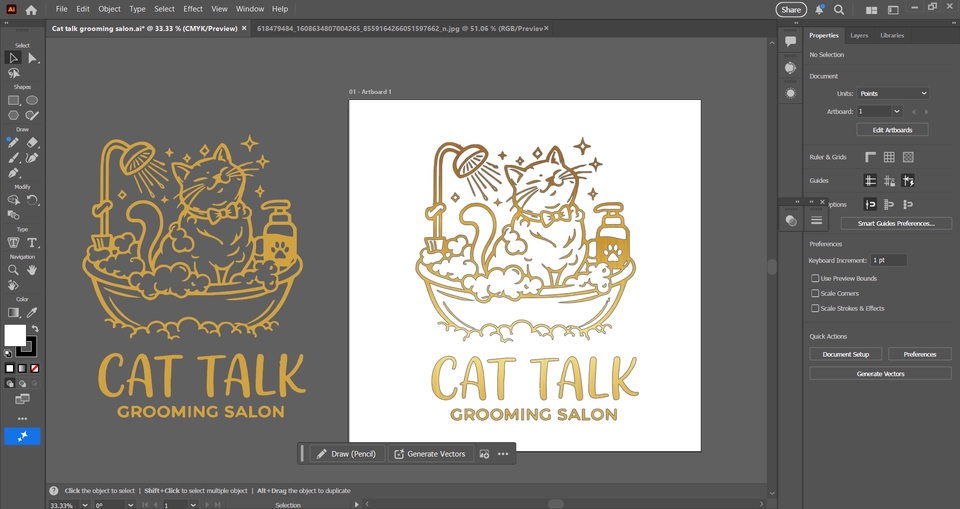Viewport: 960px width, 509px height.
Task: Check the Scale Corners option
Action: (815, 293)
